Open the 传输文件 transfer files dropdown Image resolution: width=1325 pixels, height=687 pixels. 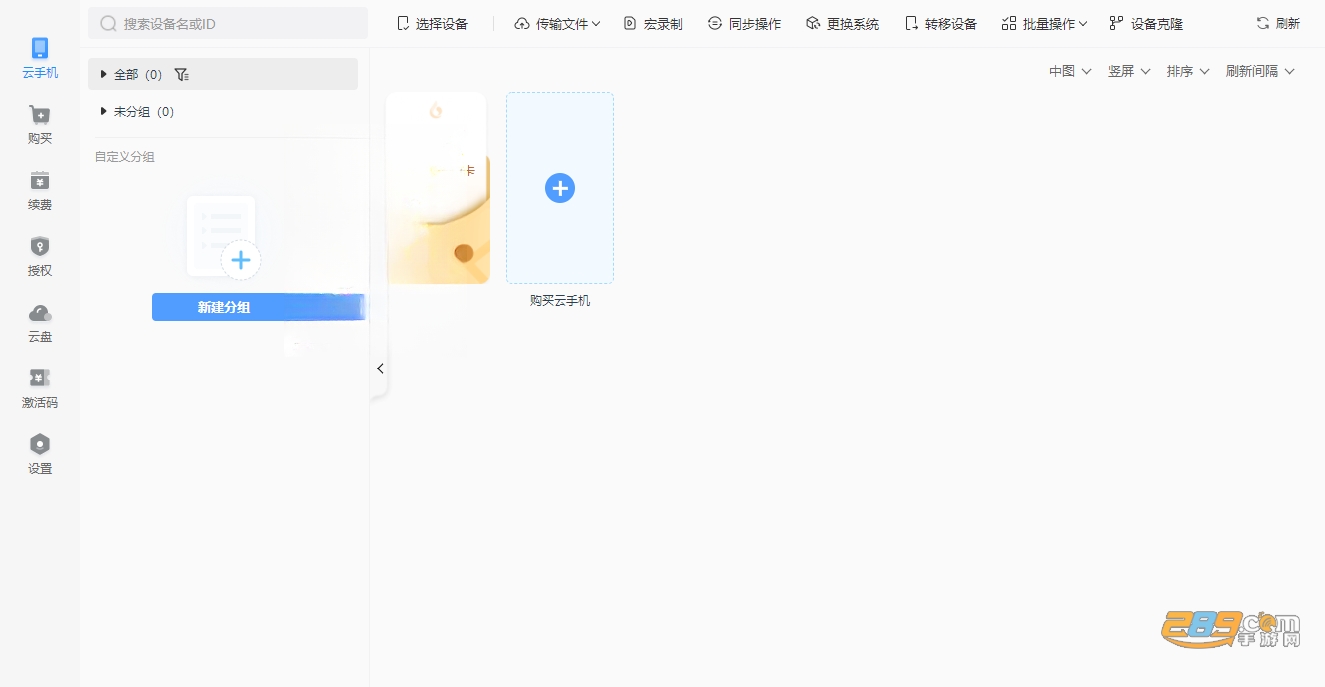(x=557, y=23)
